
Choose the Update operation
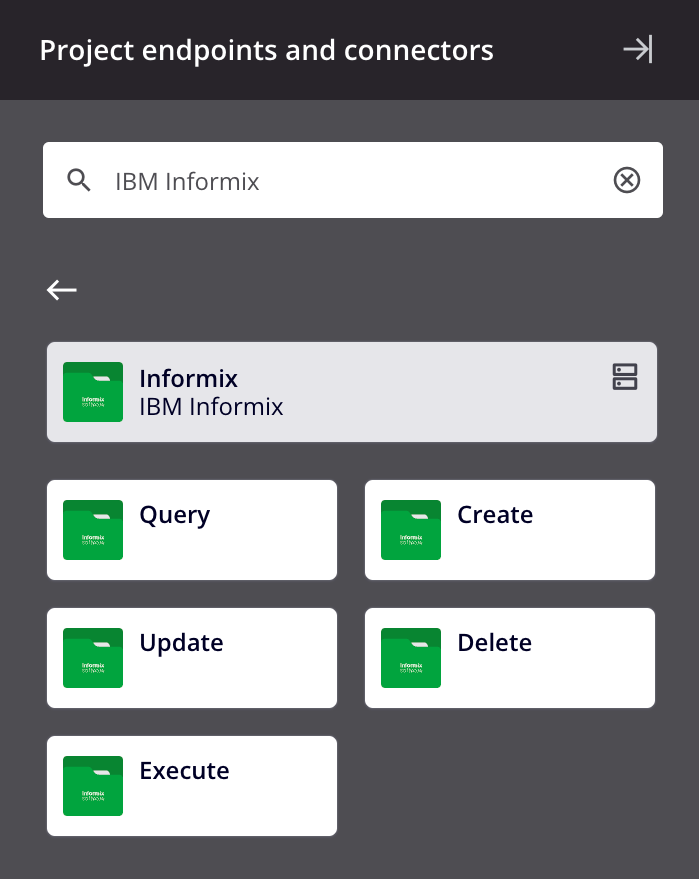click(x=191, y=658)
